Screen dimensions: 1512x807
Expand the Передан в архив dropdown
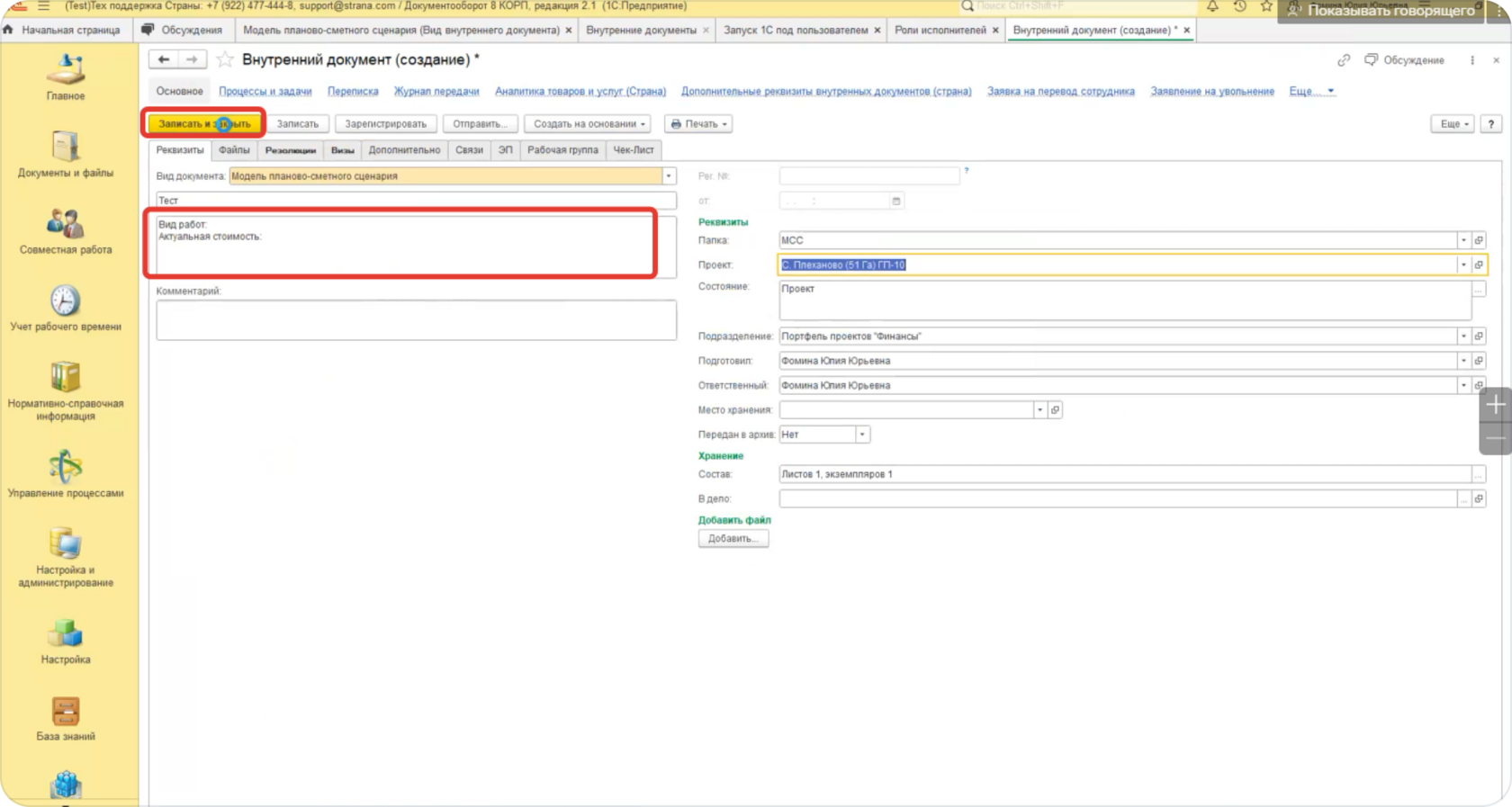coord(862,435)
